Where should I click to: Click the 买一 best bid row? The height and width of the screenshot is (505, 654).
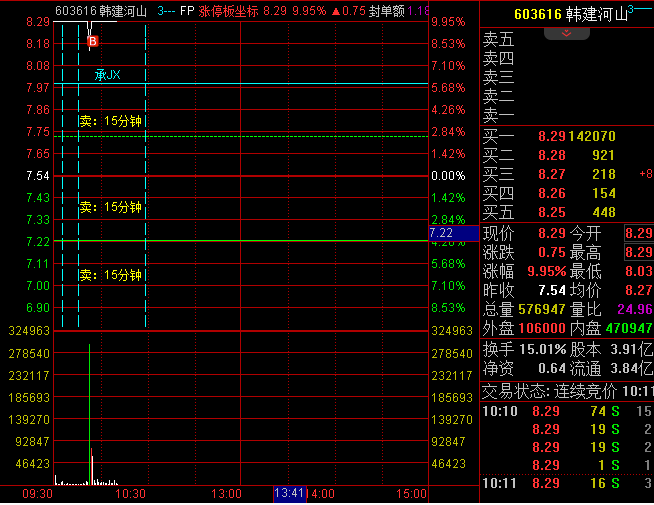click(566, 136)
